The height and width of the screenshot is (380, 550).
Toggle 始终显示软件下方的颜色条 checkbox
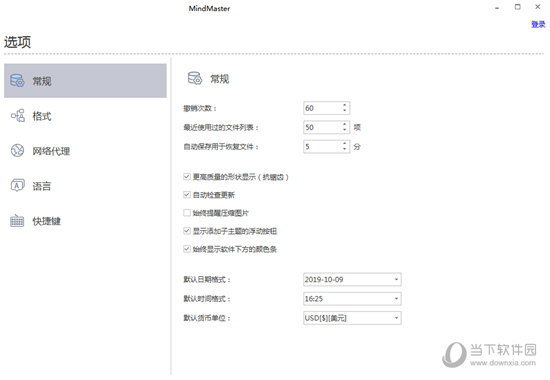click(x=187, y=249)
